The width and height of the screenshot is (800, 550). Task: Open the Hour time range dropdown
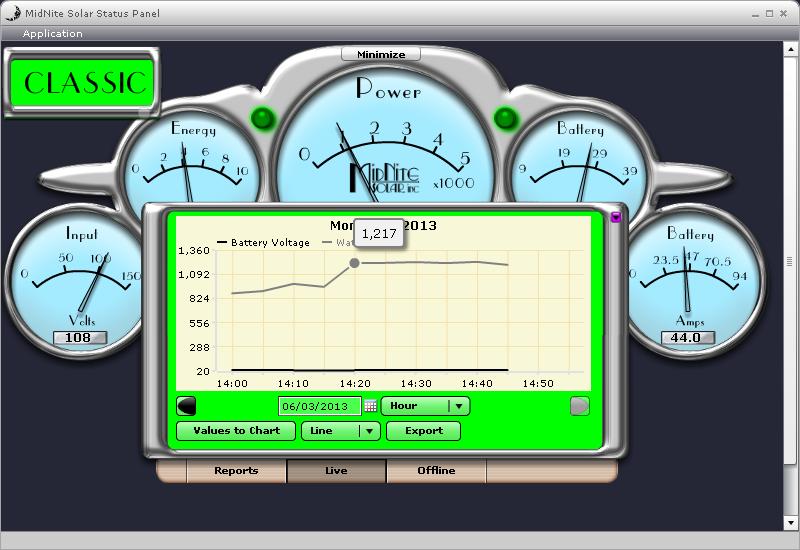tap(425, 406)
